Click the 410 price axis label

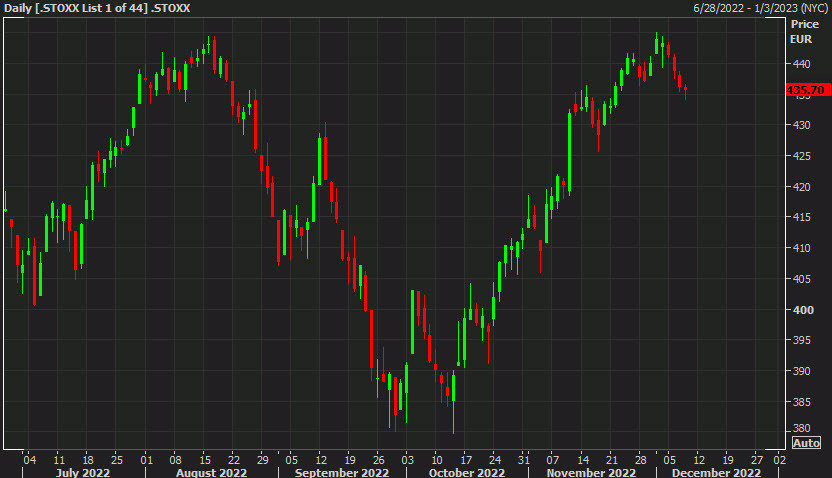(801, 248)
